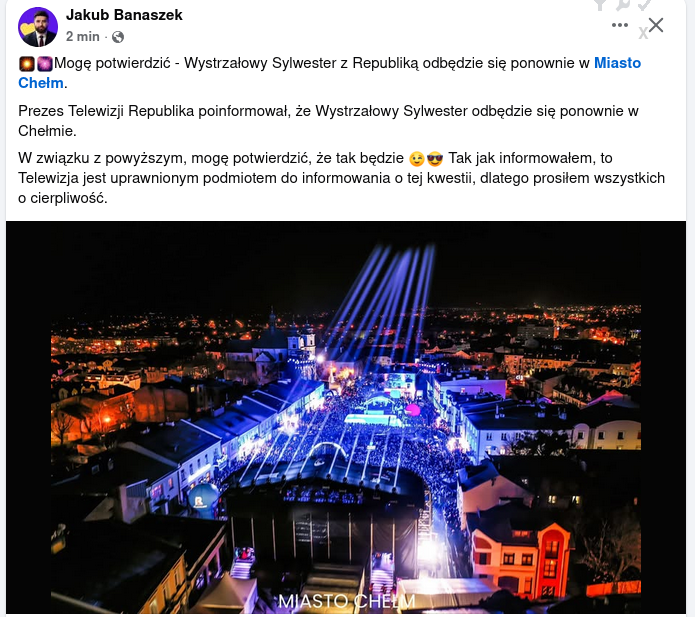Screen dimensions: 695x617
Task: Open Jakub Banaszek's profile picture
Action: 38,27
